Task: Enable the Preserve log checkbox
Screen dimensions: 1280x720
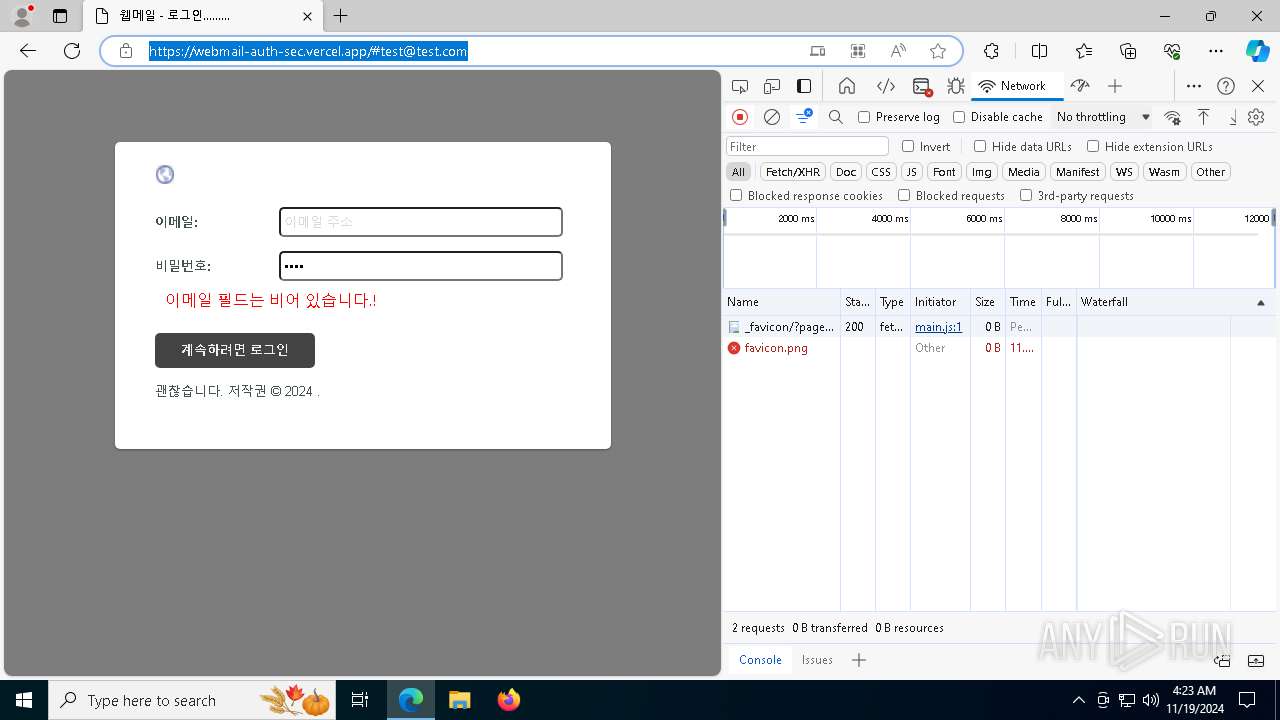Action: (x=864, y=117)
